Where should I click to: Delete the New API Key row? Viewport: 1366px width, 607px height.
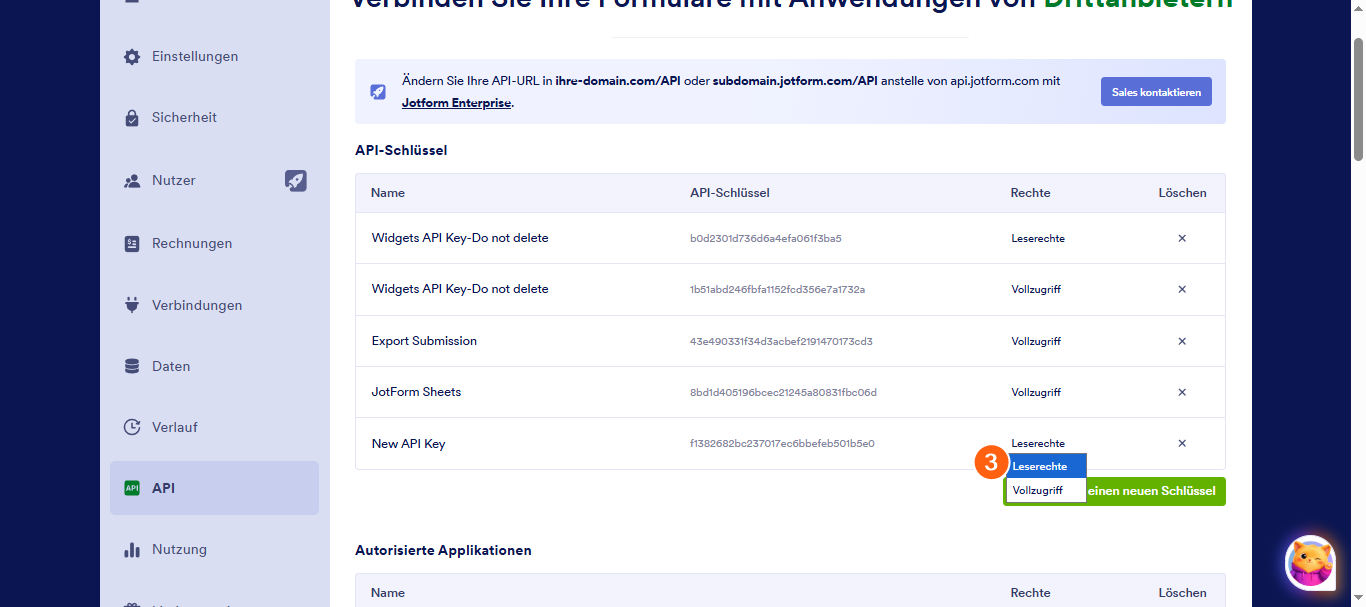click(x=1182, y=443)
